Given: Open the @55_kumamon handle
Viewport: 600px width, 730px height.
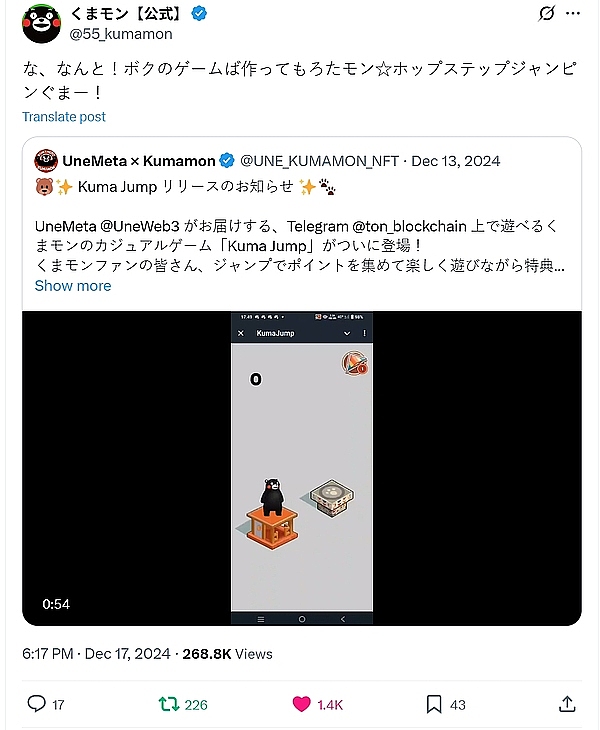Looking at the screenshot, I should (121, 34).
